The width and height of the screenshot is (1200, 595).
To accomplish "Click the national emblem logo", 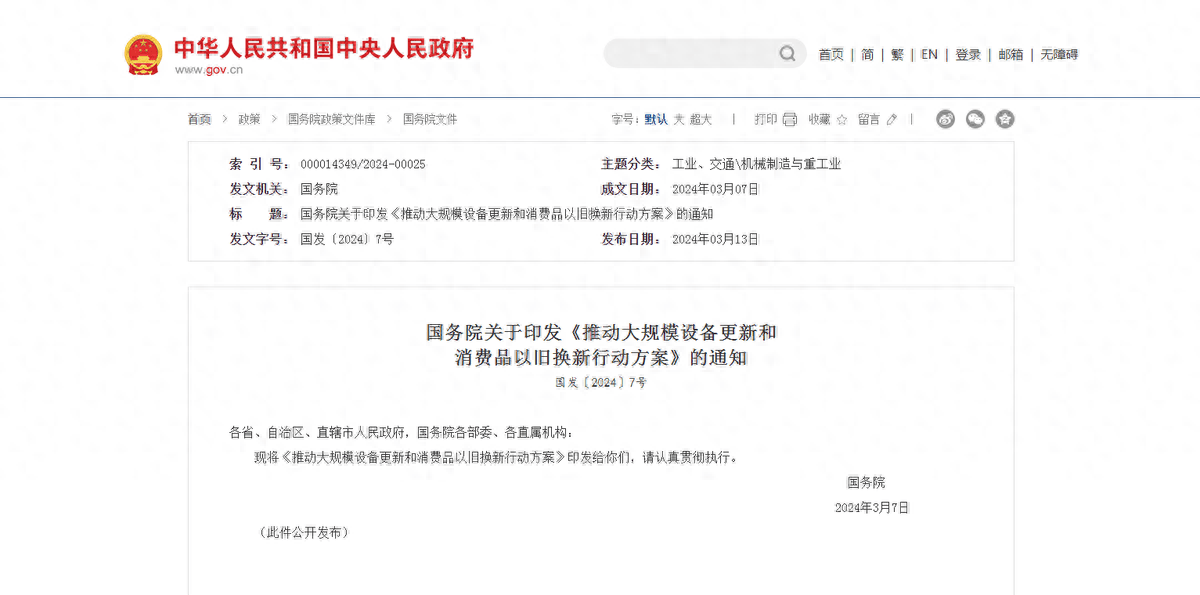I will (143, 54).
